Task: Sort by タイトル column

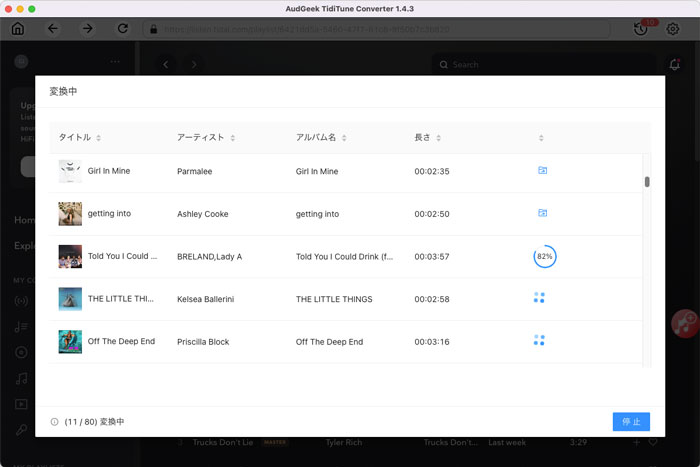Action: [x=99, y=138]
